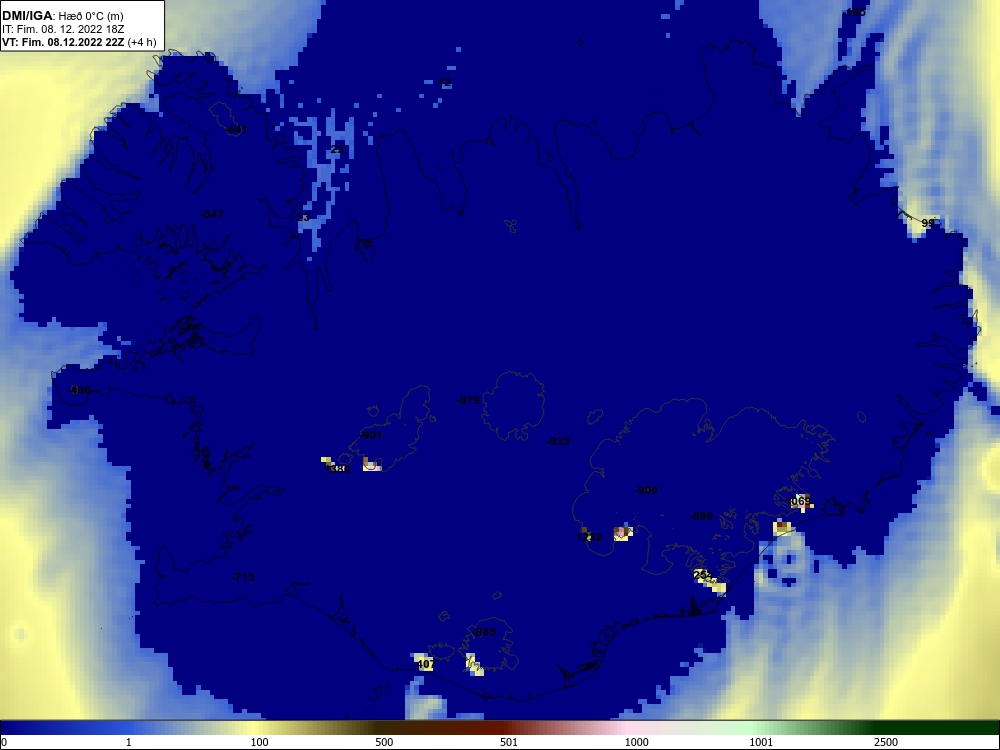Click the legend label 2500
This screenshot has width=1000, height=750.
(886, 742)
